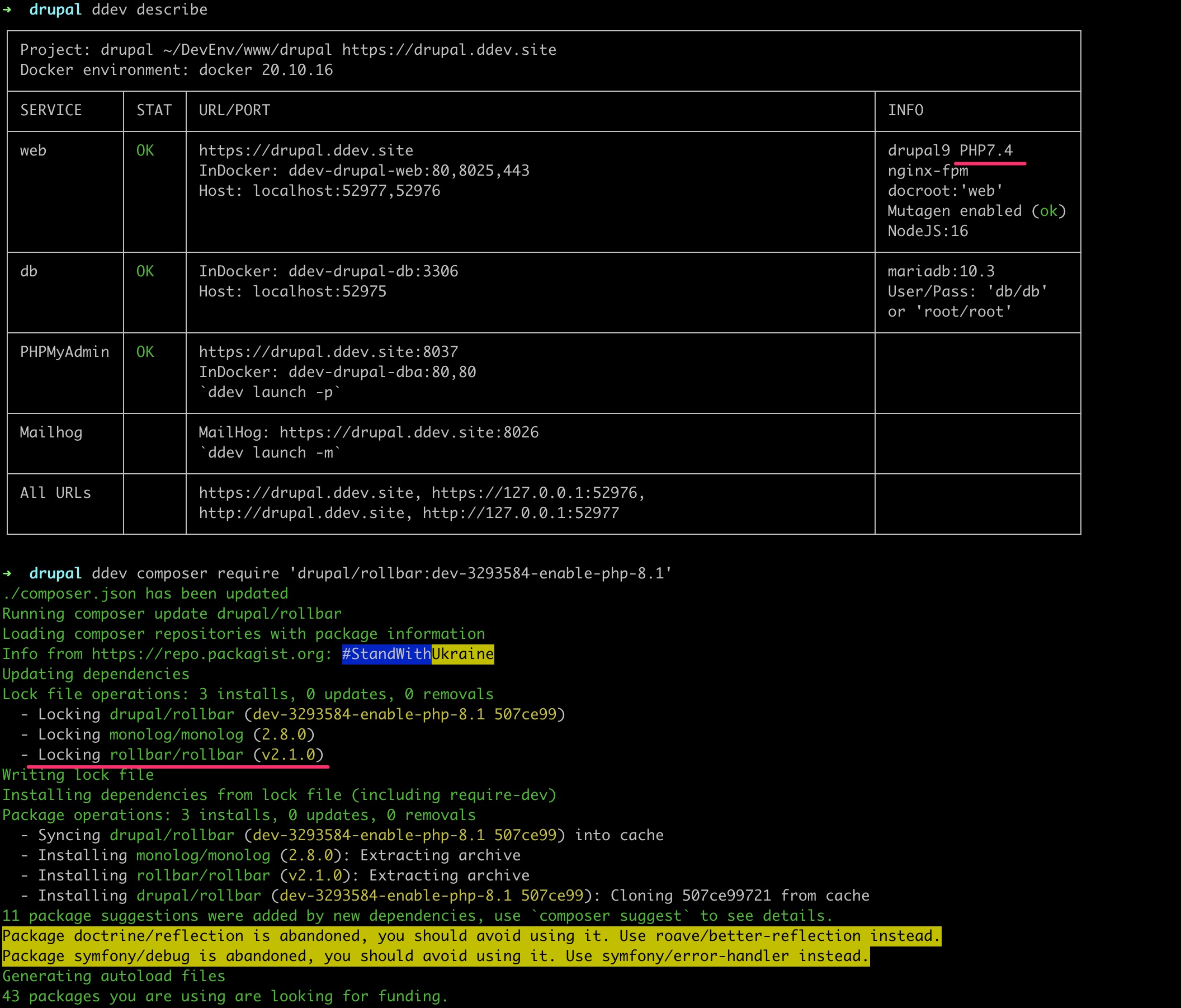Click the doctrine/reflection abandoned warning line
The image size is (1181, 1008).
point(467,935)
